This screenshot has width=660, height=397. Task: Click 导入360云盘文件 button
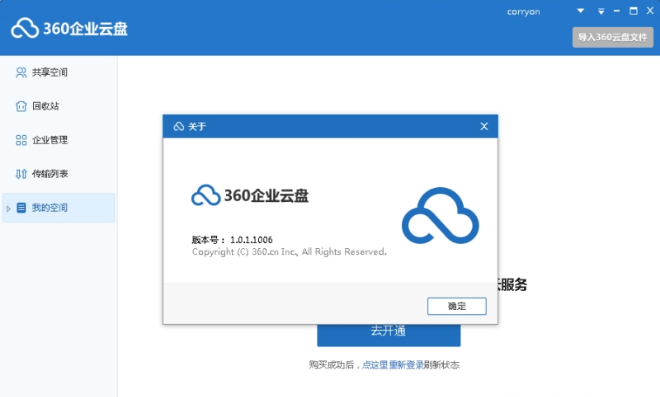coord(612,37)
